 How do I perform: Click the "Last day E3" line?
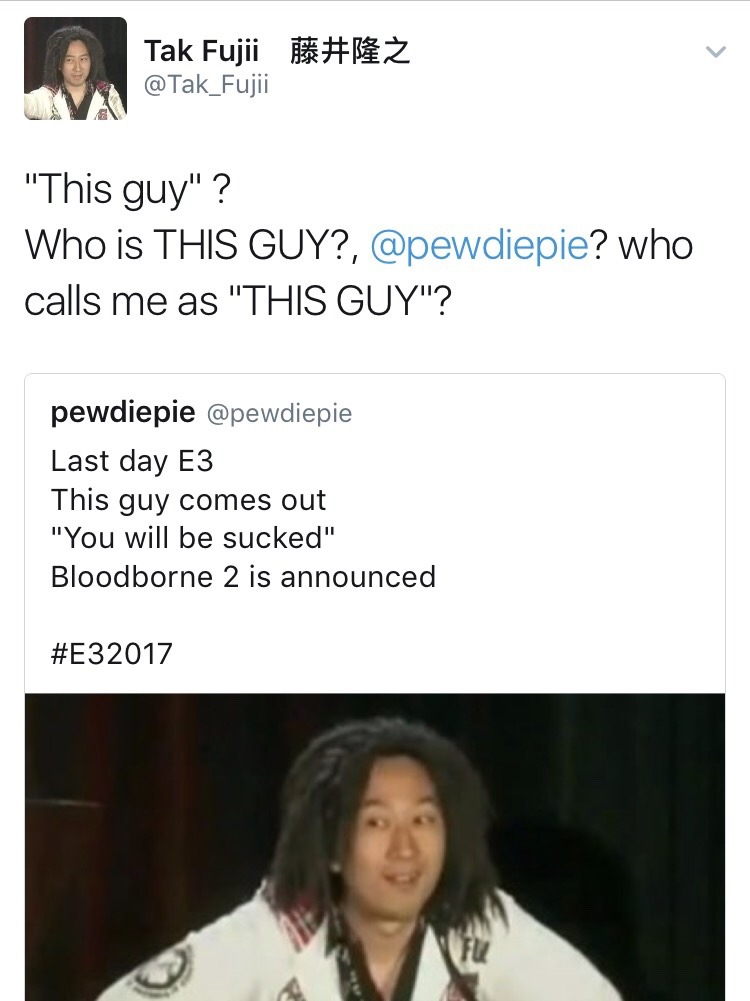pyautogui.click(x=132, y=462)
